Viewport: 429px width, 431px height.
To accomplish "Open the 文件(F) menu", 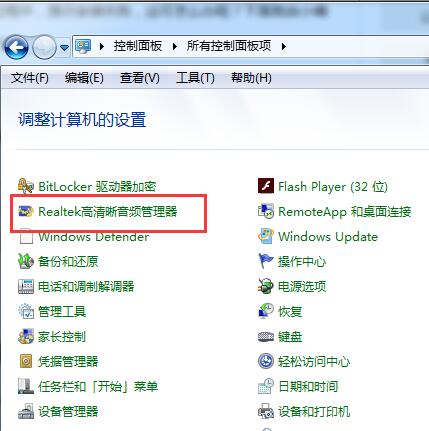I will tap(30, 78).
